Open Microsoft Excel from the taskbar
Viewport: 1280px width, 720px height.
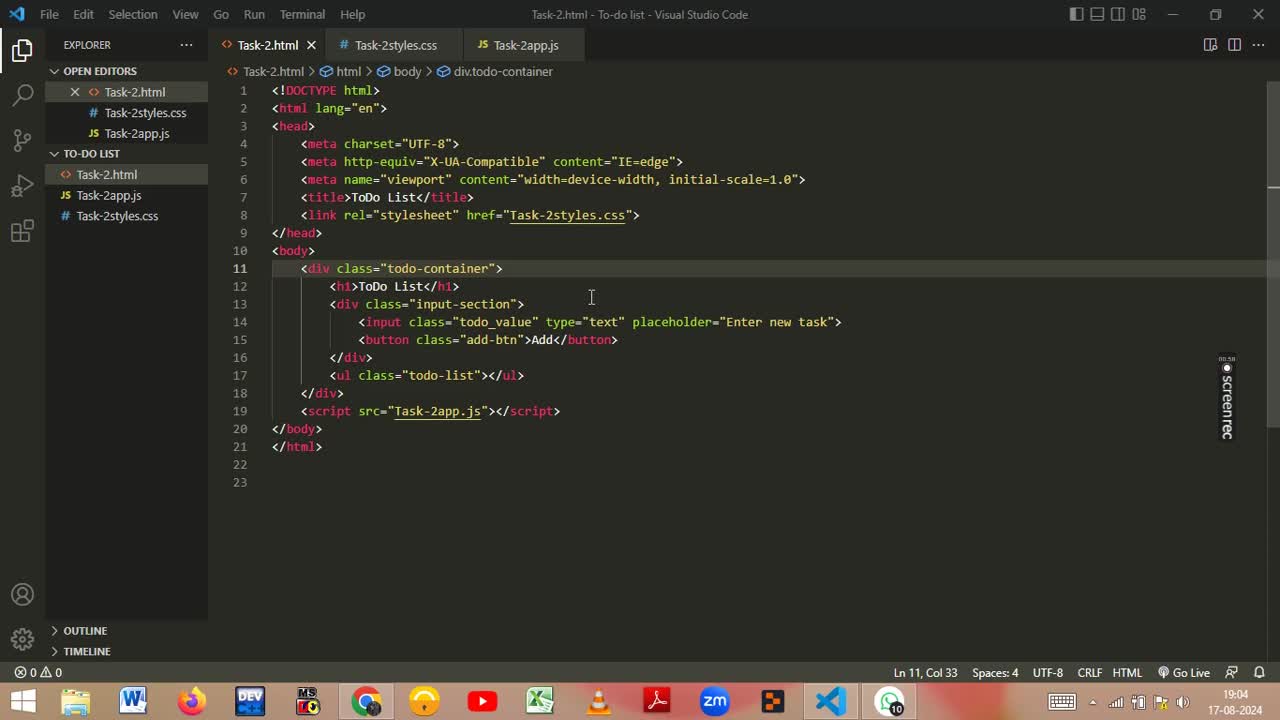(541, 701)
